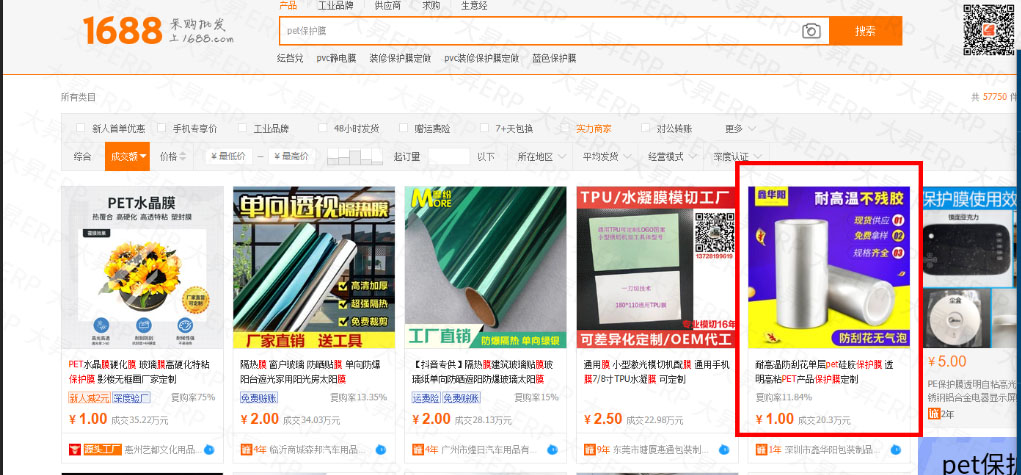Click the 最低价 price input

[229, 156]
